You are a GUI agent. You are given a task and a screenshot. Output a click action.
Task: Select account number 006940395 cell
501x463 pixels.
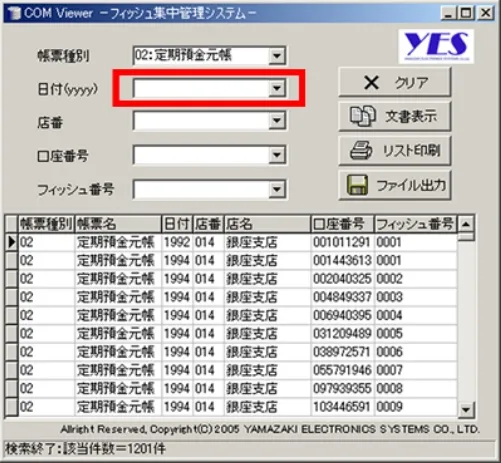click(x=342, y=315)
